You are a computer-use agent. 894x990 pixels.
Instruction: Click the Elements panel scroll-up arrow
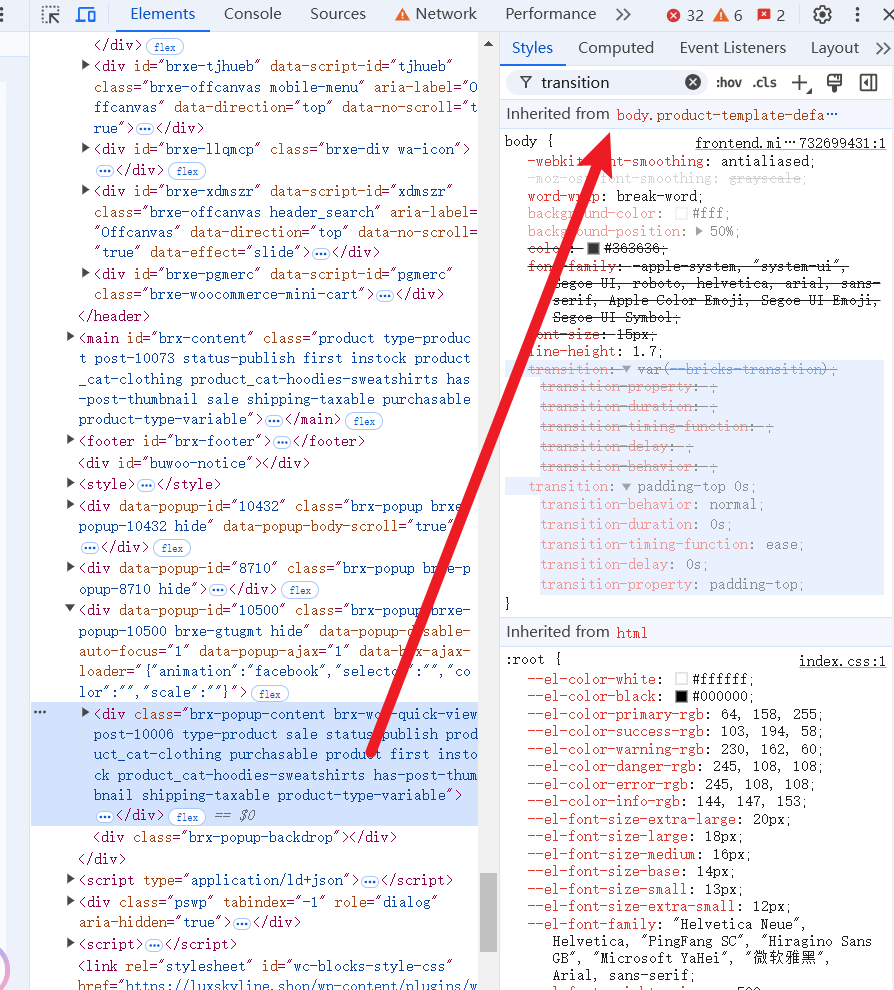pos(488,44)
